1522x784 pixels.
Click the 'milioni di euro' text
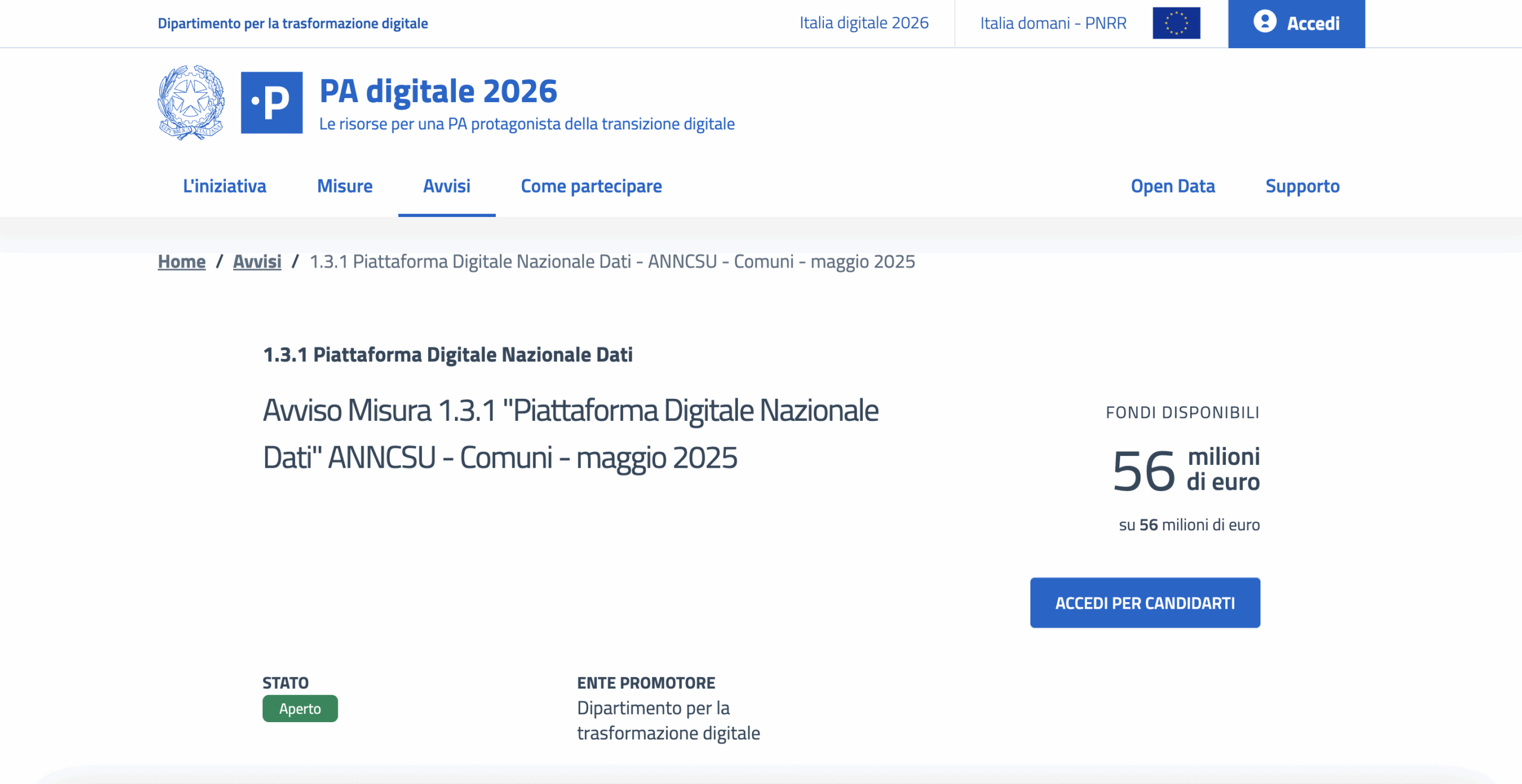1223,469
